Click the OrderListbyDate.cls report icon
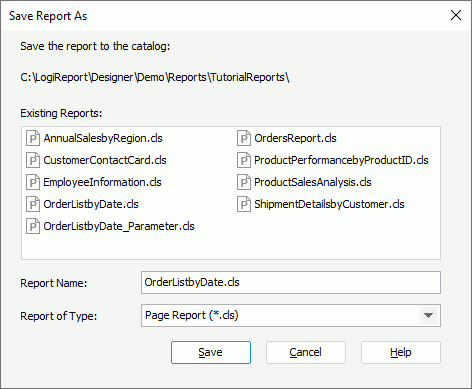472x389 pixels. click(33, 204)
